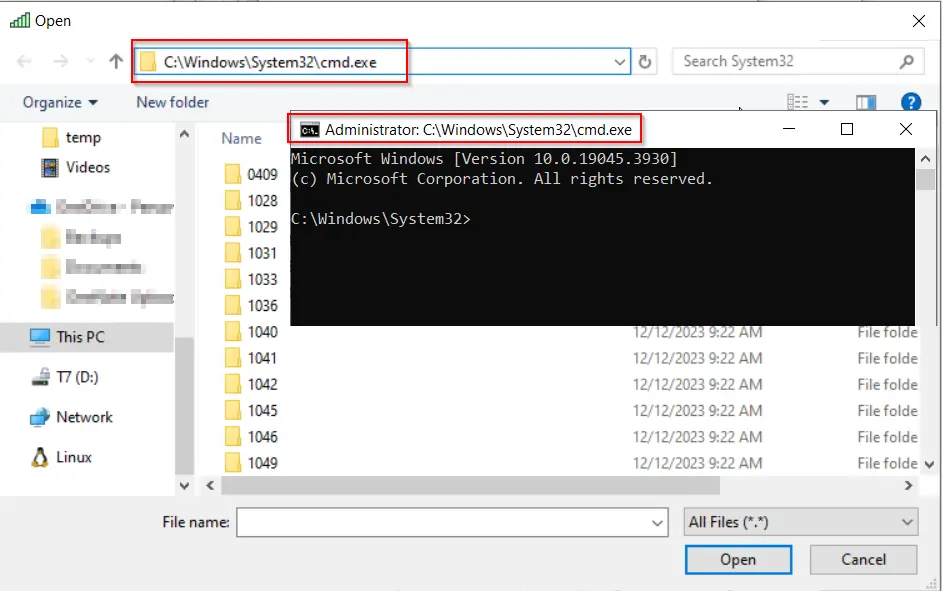Click the T7 (D:) drive icon
Screen dimensions: 943x591
coord(40,377)
